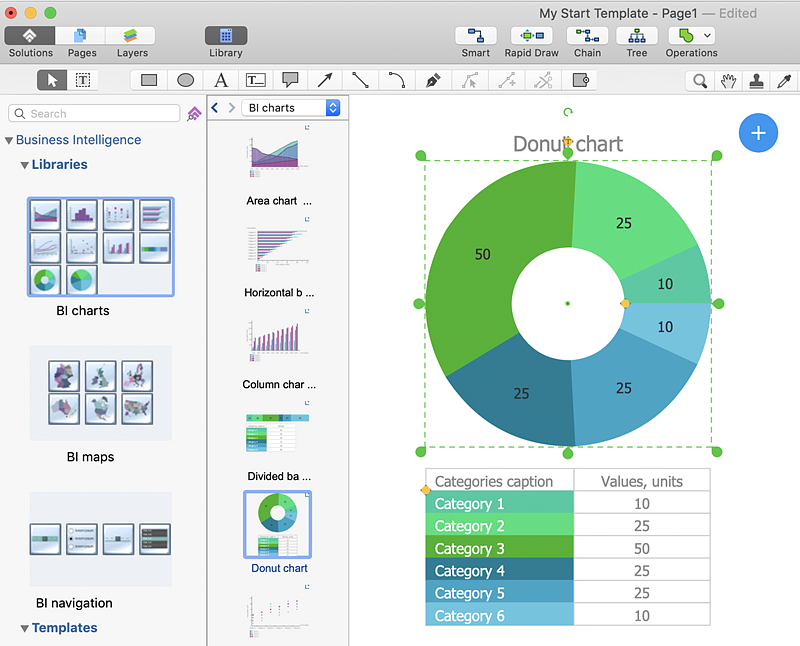Go to previous library with back chevron

pos(215,108)
